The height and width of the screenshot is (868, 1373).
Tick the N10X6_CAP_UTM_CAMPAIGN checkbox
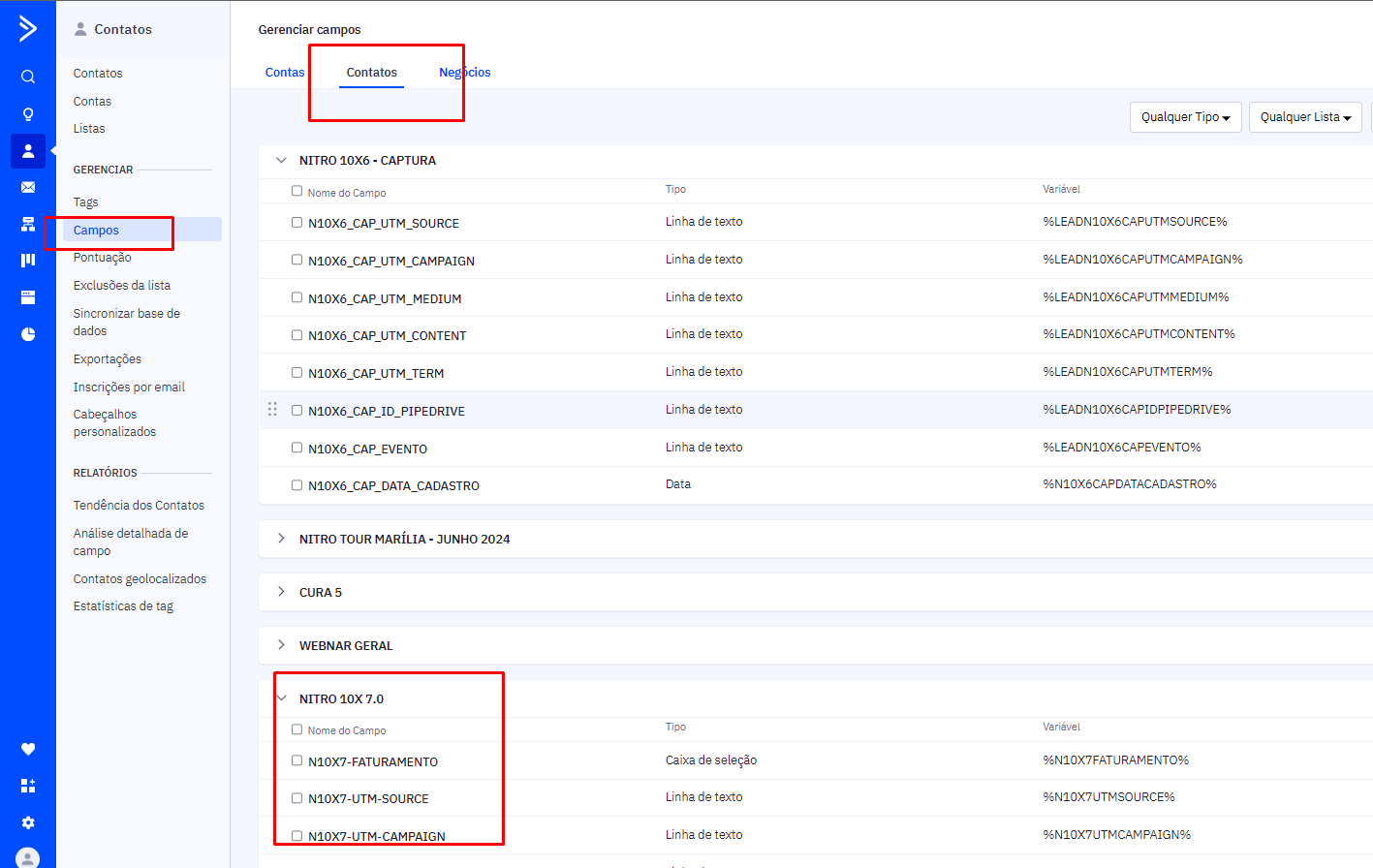(296, 260)
